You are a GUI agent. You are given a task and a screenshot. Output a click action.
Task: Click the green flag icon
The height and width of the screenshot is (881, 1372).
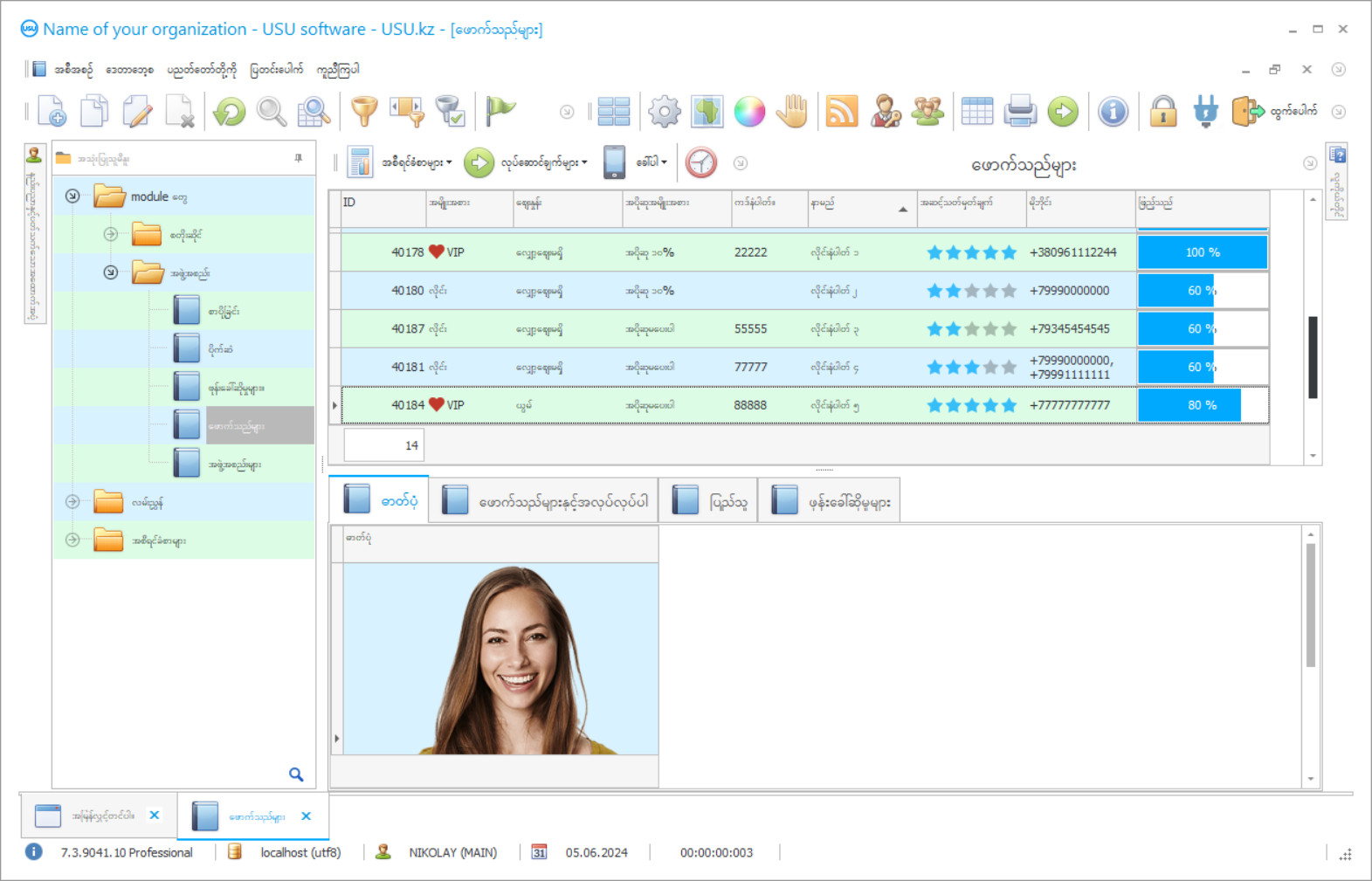pos(500,111)
